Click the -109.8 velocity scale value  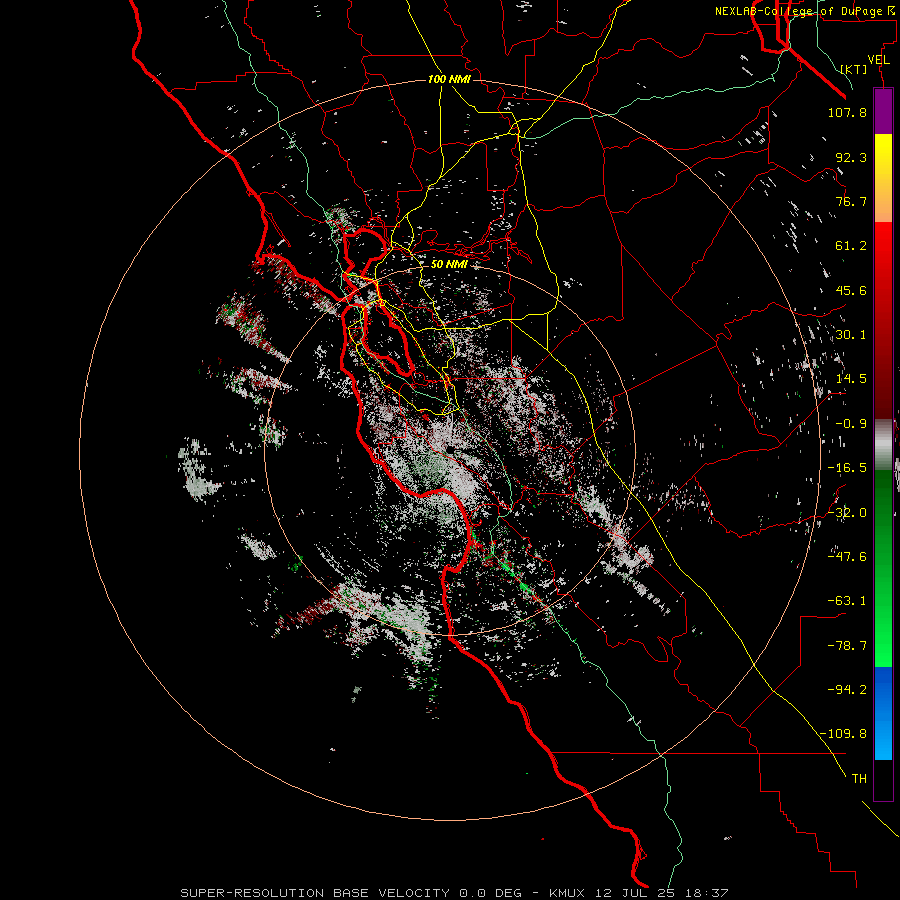click(x=843, y=734)
